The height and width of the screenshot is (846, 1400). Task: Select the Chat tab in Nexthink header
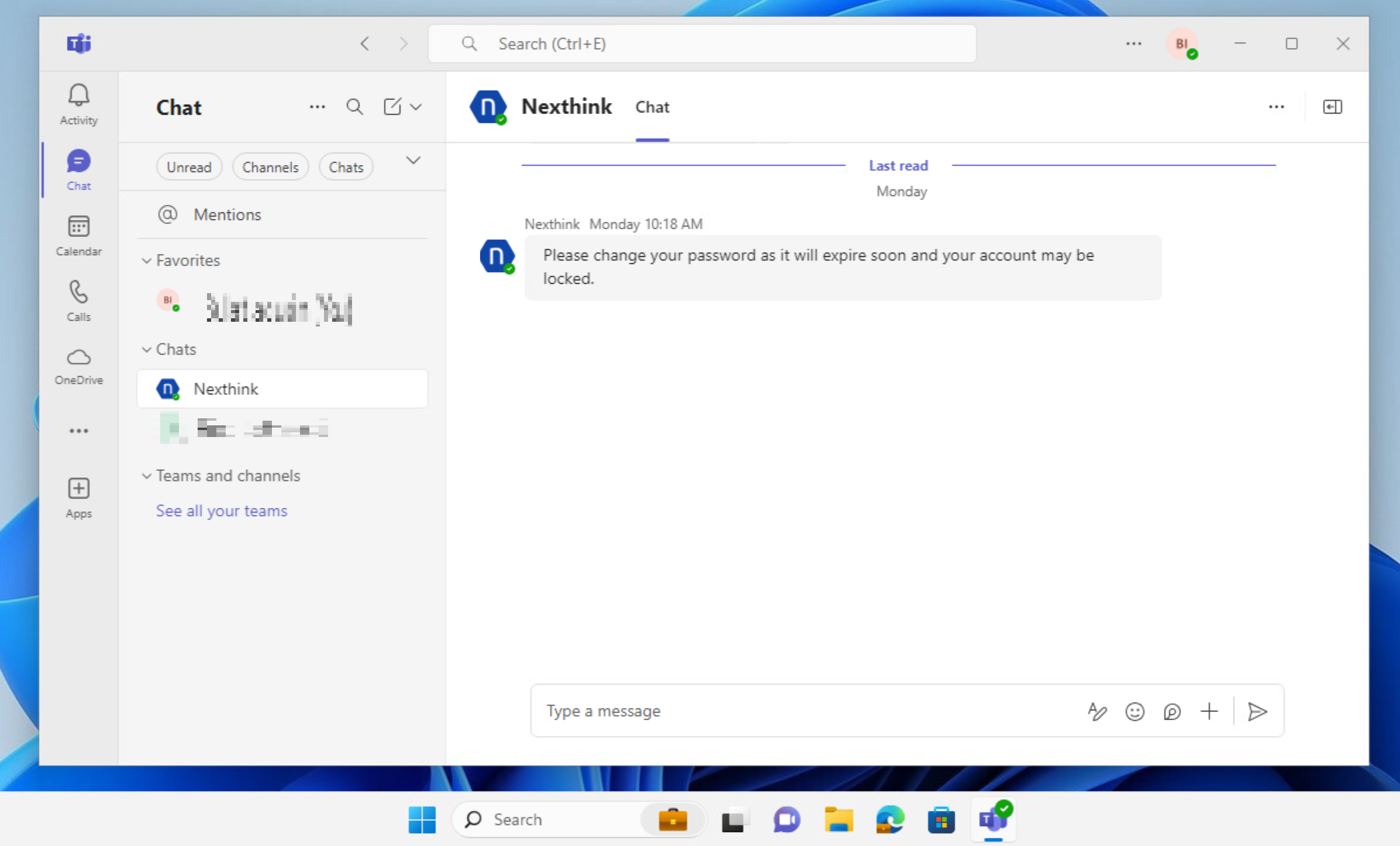[651, 107]
